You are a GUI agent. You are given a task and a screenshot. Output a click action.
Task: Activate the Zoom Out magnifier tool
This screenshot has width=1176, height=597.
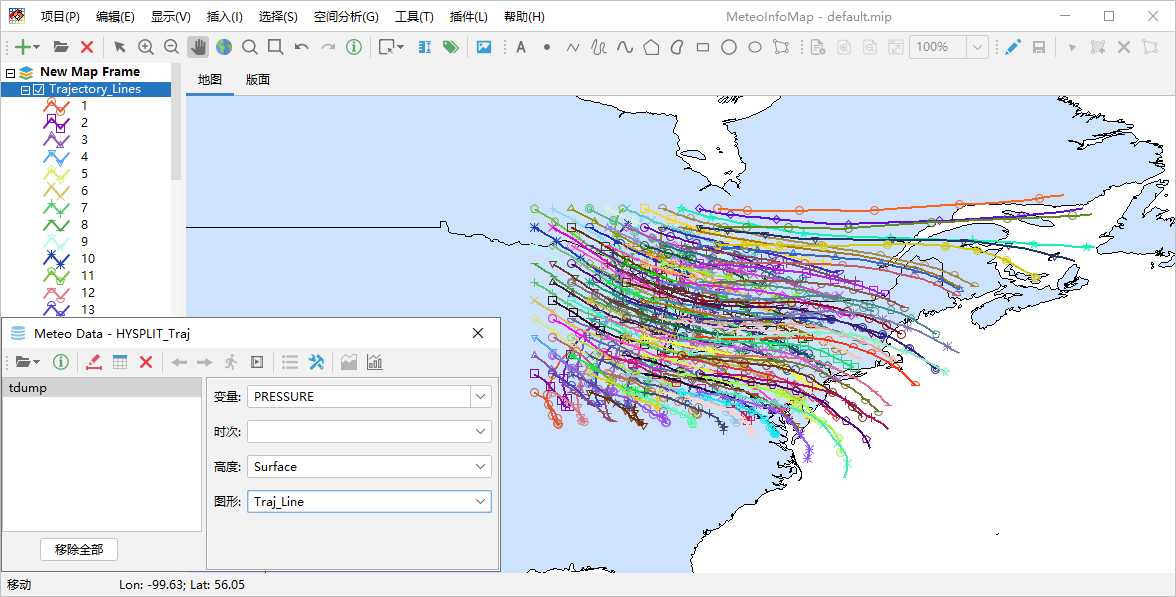(x=172, y=47)
